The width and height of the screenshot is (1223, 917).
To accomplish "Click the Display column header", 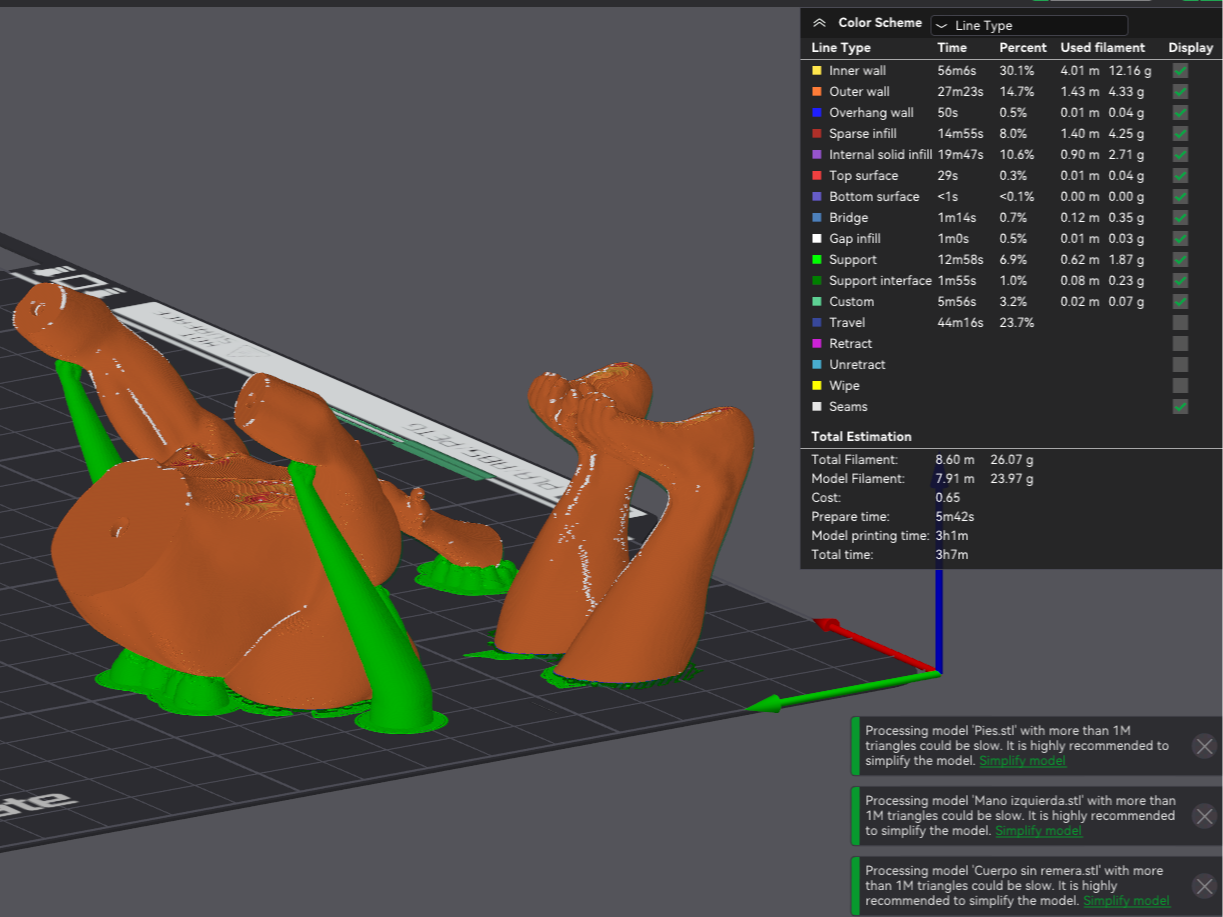I will (1190, 48).
